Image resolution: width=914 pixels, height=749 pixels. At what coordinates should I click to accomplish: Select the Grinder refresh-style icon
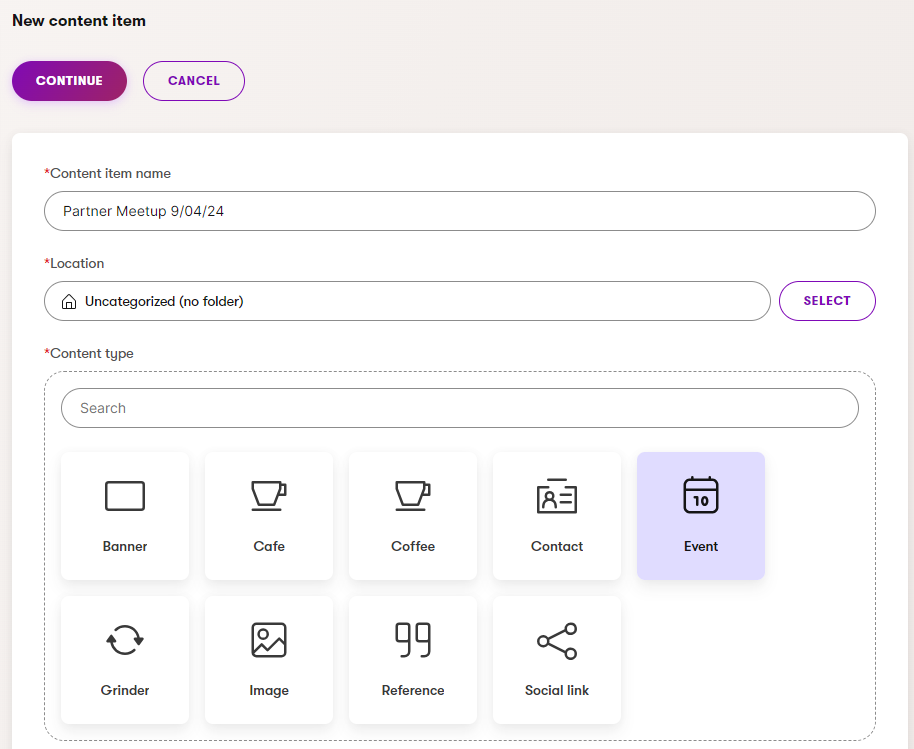click(124, 640)
